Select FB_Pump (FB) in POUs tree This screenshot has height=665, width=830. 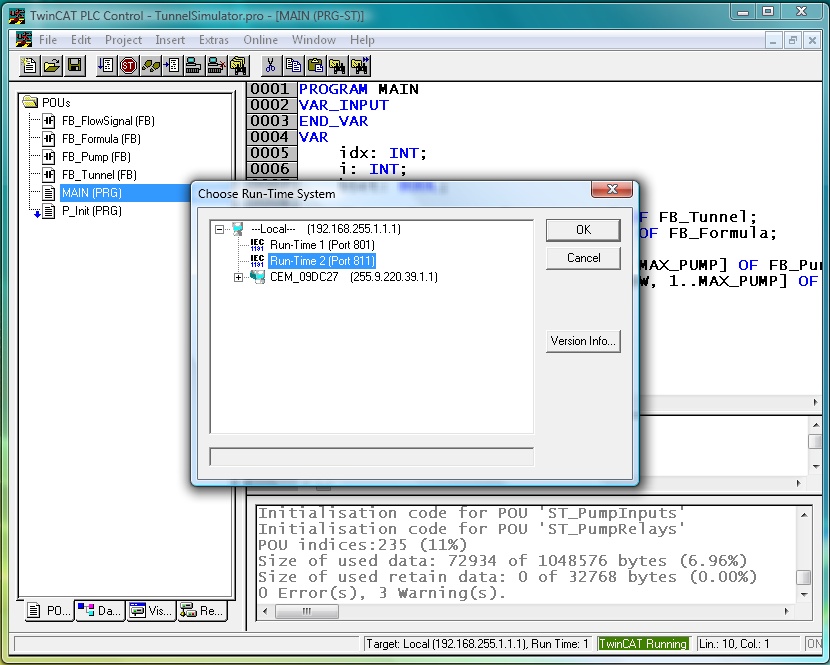(96, 157)
